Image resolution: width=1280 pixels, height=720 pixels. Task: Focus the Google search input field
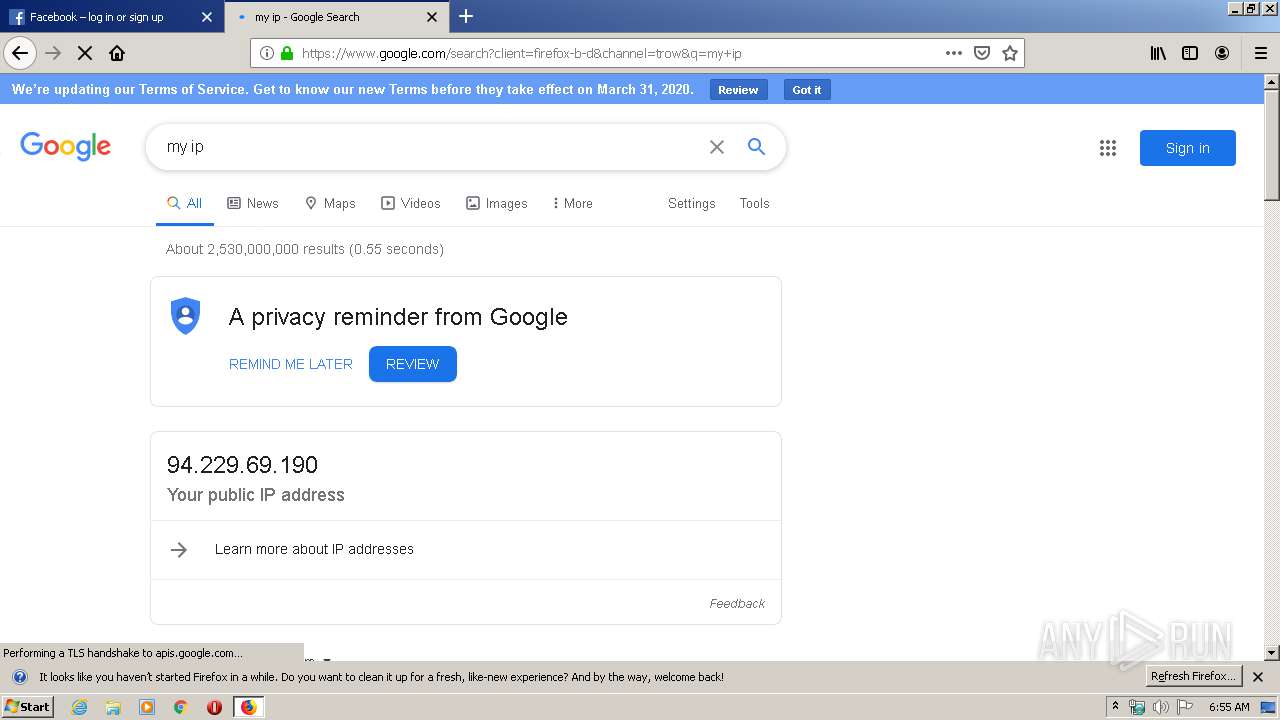coord(430,147)
